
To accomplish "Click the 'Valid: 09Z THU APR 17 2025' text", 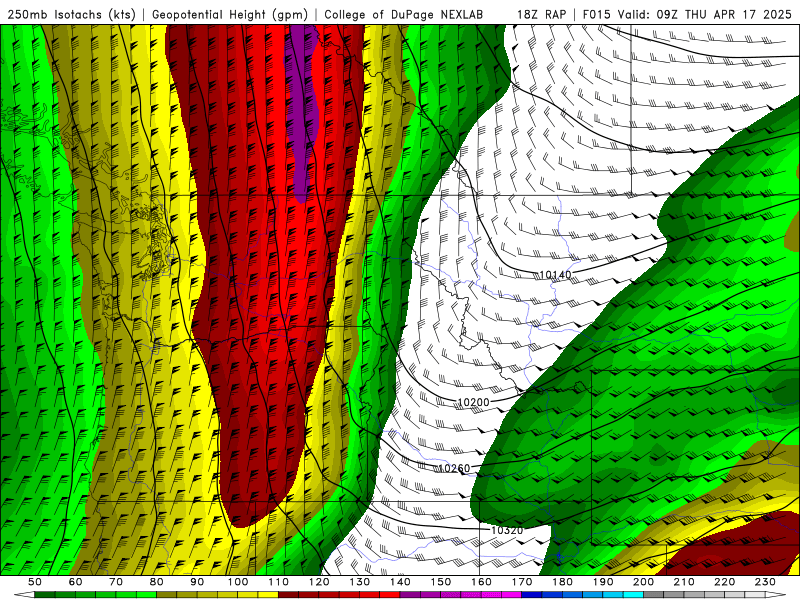I will coord(705,14).
